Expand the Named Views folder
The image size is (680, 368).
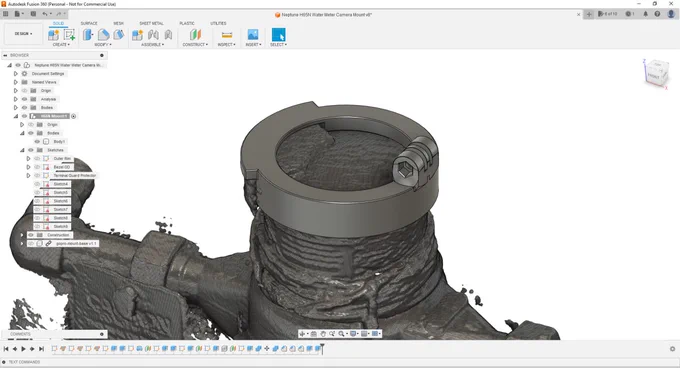pos(16,82)
